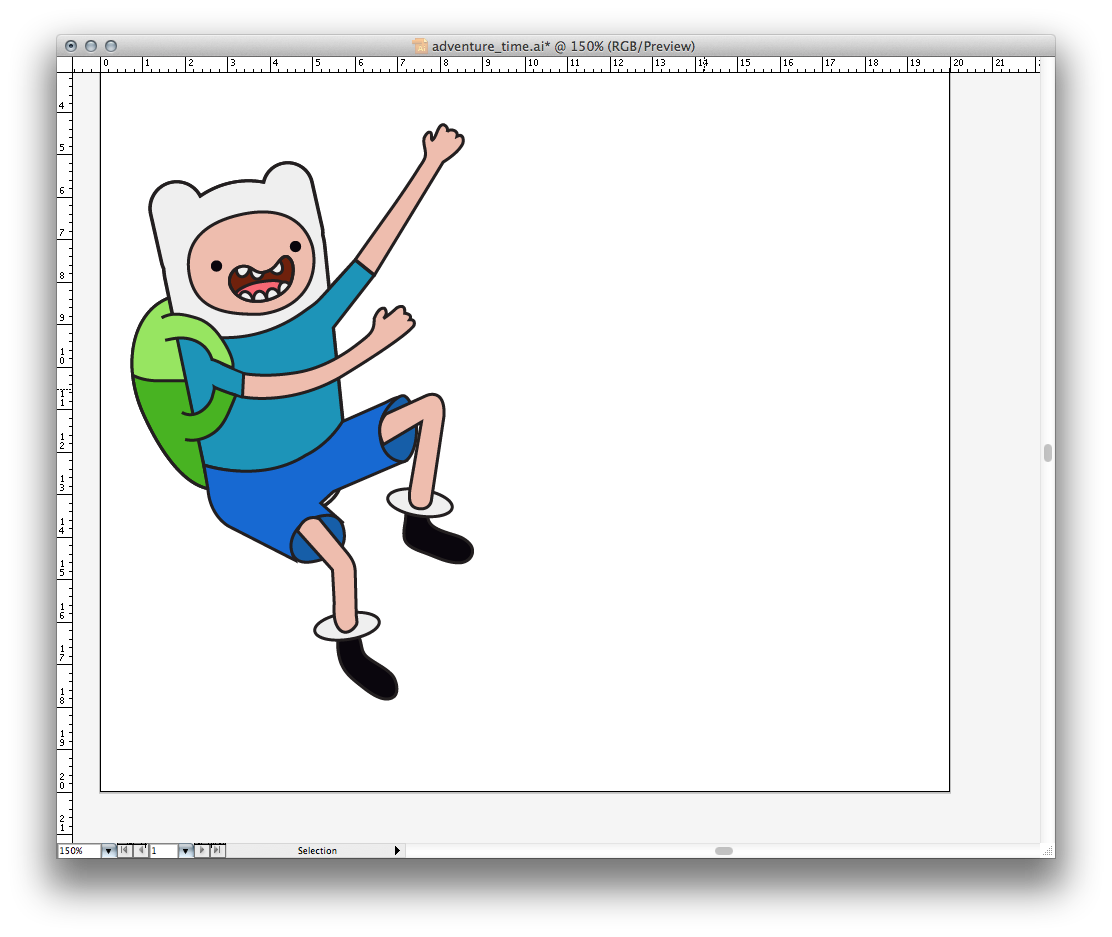Click the vertical scrollbar thumb
1112x937 pixels.
[x=1047, y=453]
